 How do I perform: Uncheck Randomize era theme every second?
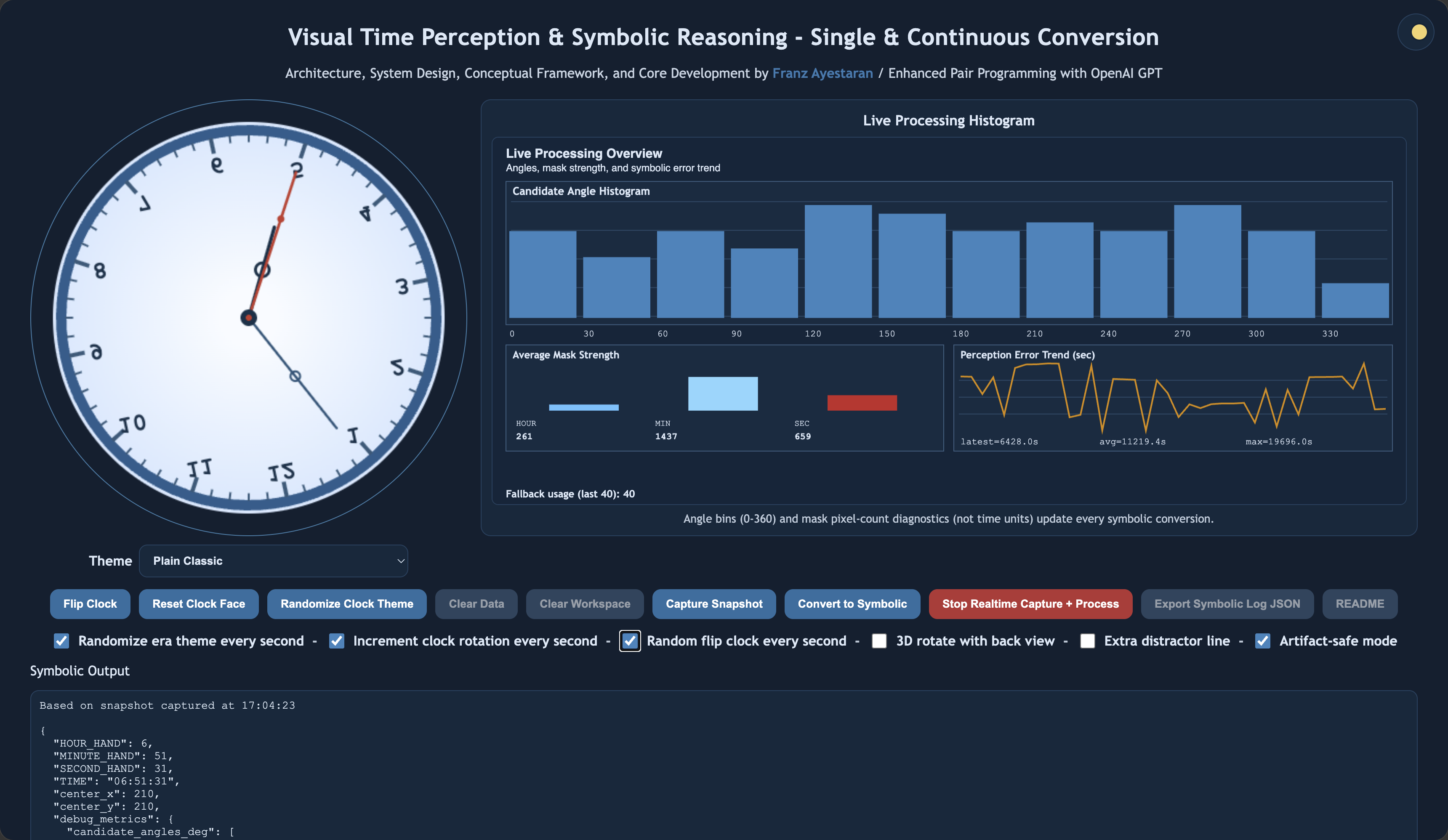[61, 641]
